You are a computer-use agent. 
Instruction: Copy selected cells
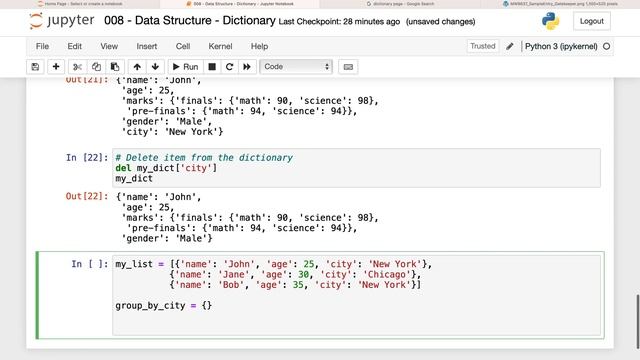coord(96,67)
